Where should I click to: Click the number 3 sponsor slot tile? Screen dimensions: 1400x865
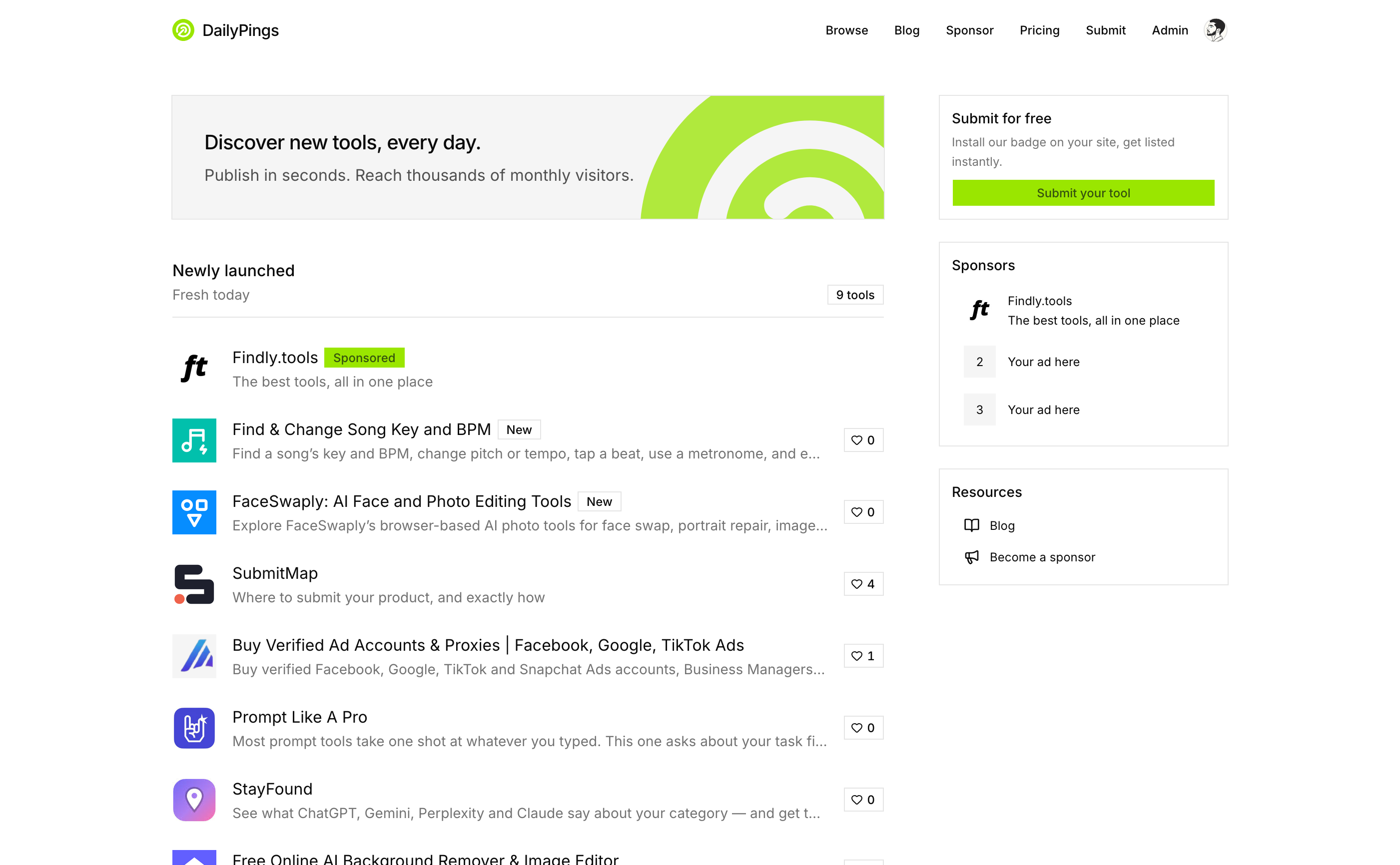(979, 410)
